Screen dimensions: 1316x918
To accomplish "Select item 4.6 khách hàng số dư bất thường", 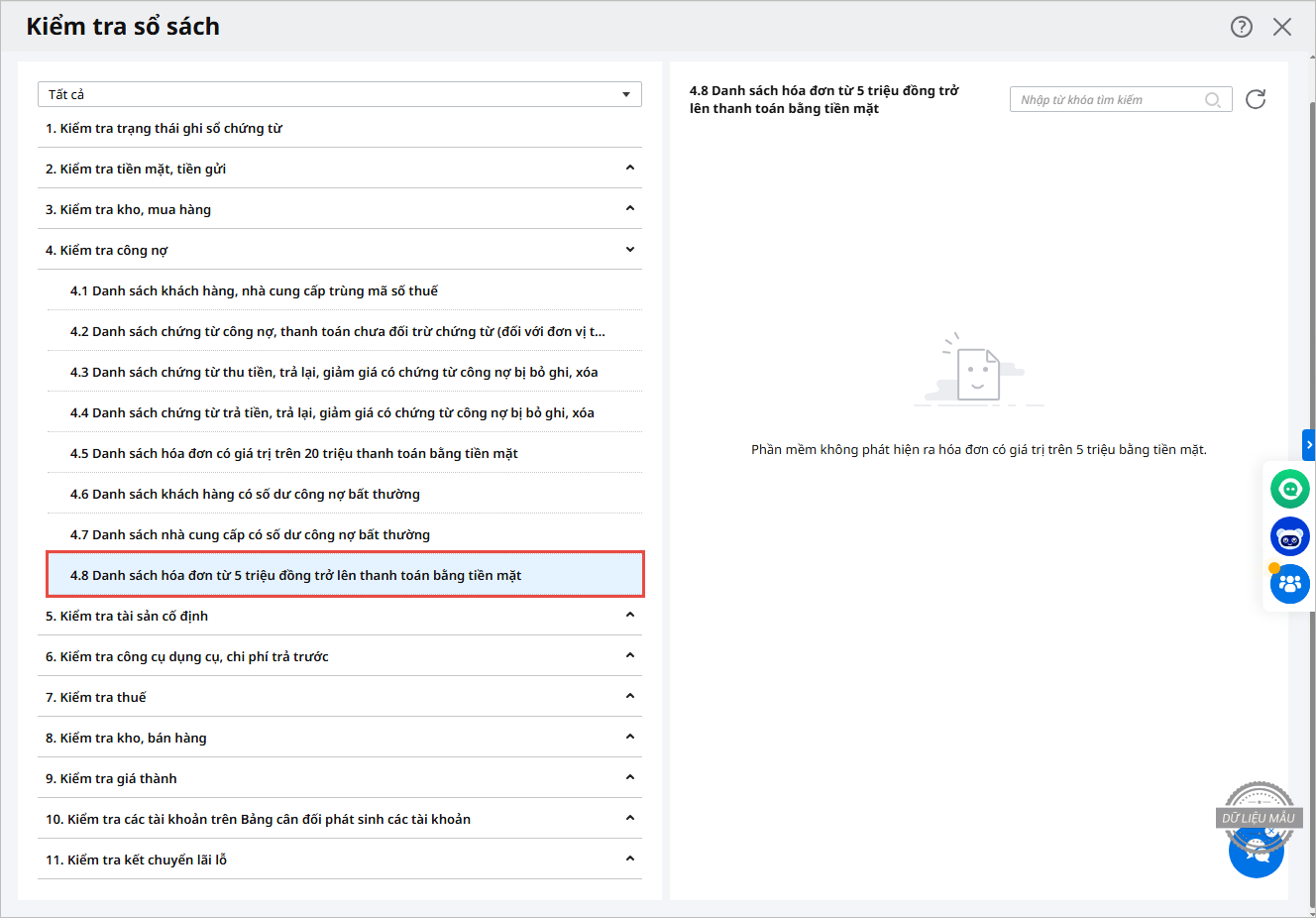I will point(245,494).
